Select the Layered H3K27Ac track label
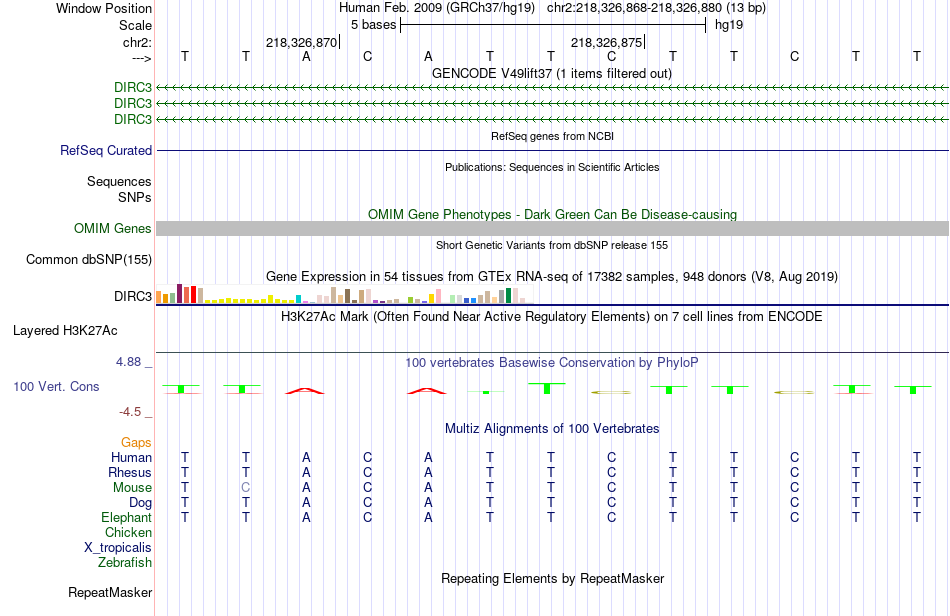The image size is (950, 616). pos(65,331)
